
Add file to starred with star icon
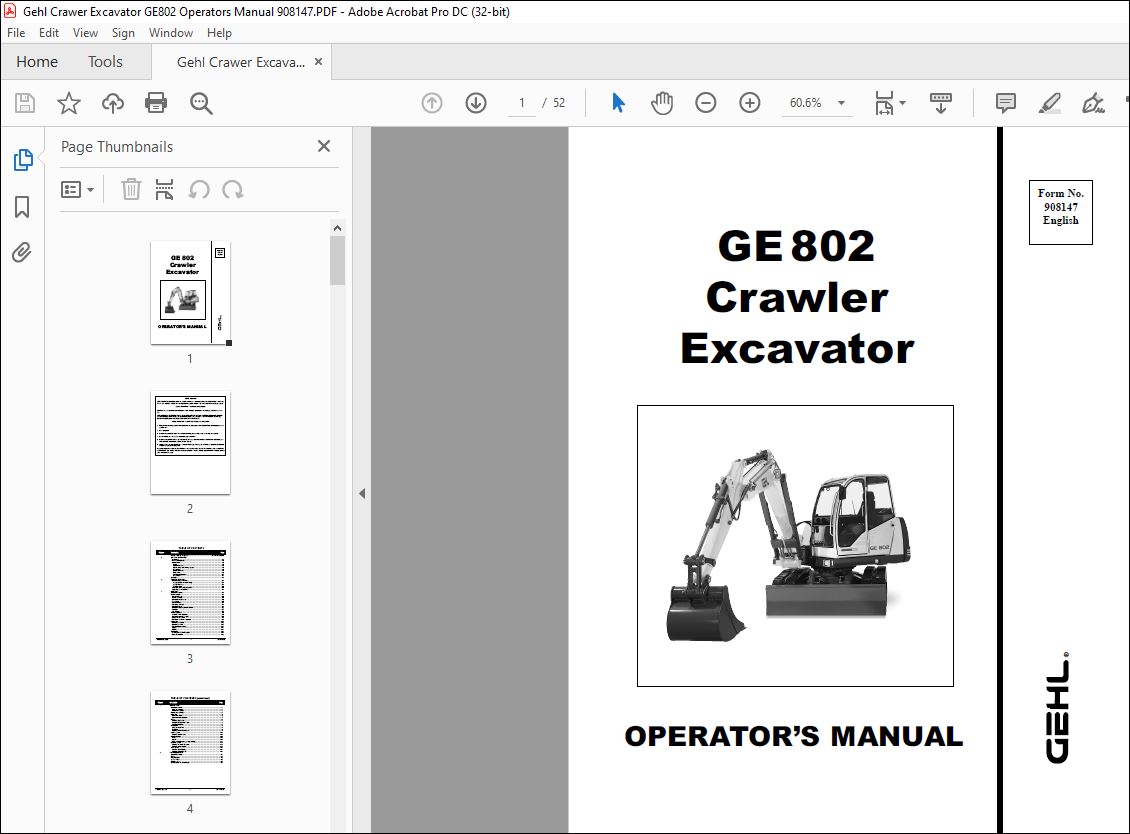[68, 103]
